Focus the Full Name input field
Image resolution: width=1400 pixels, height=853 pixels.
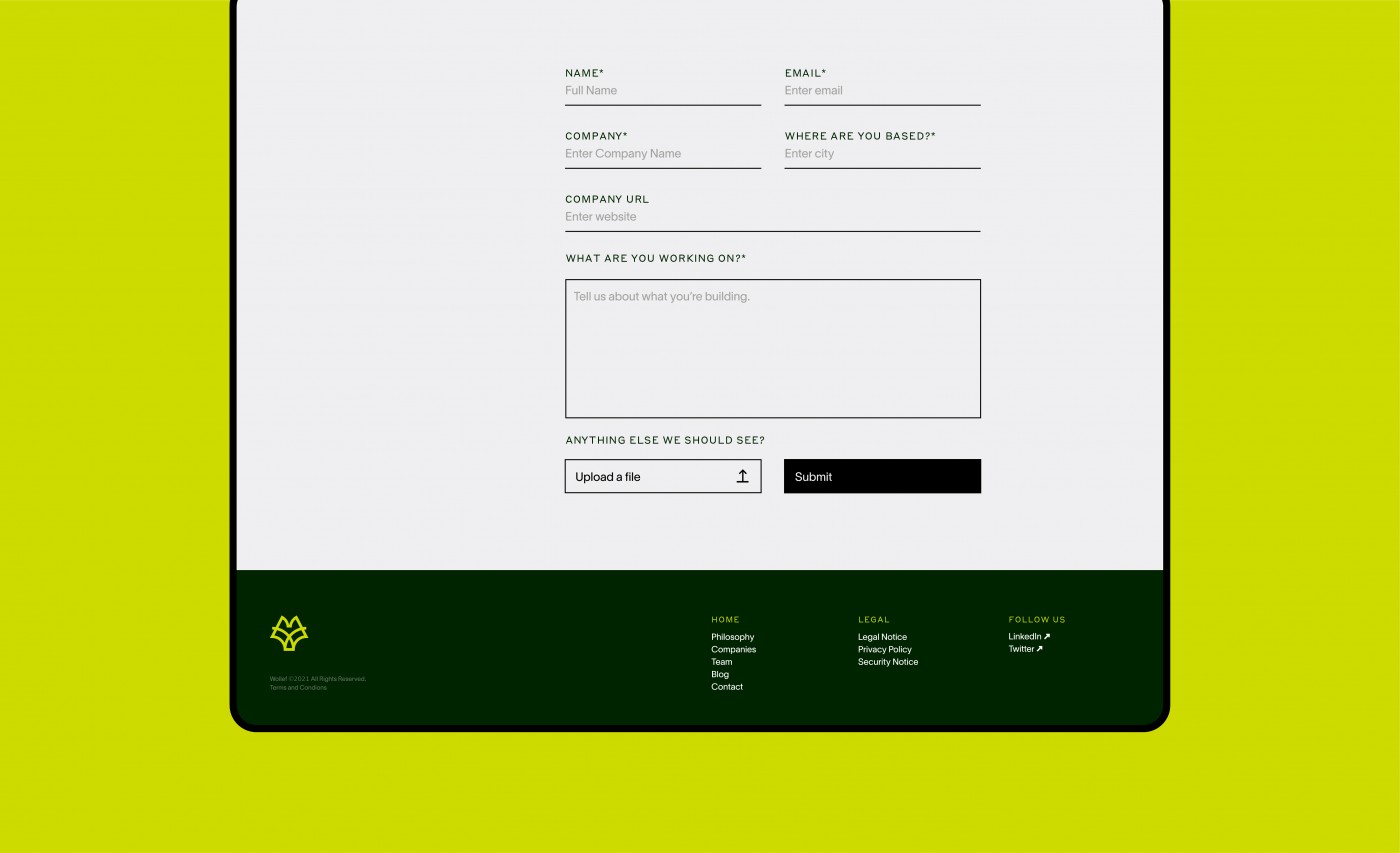(x=662, y=91)
